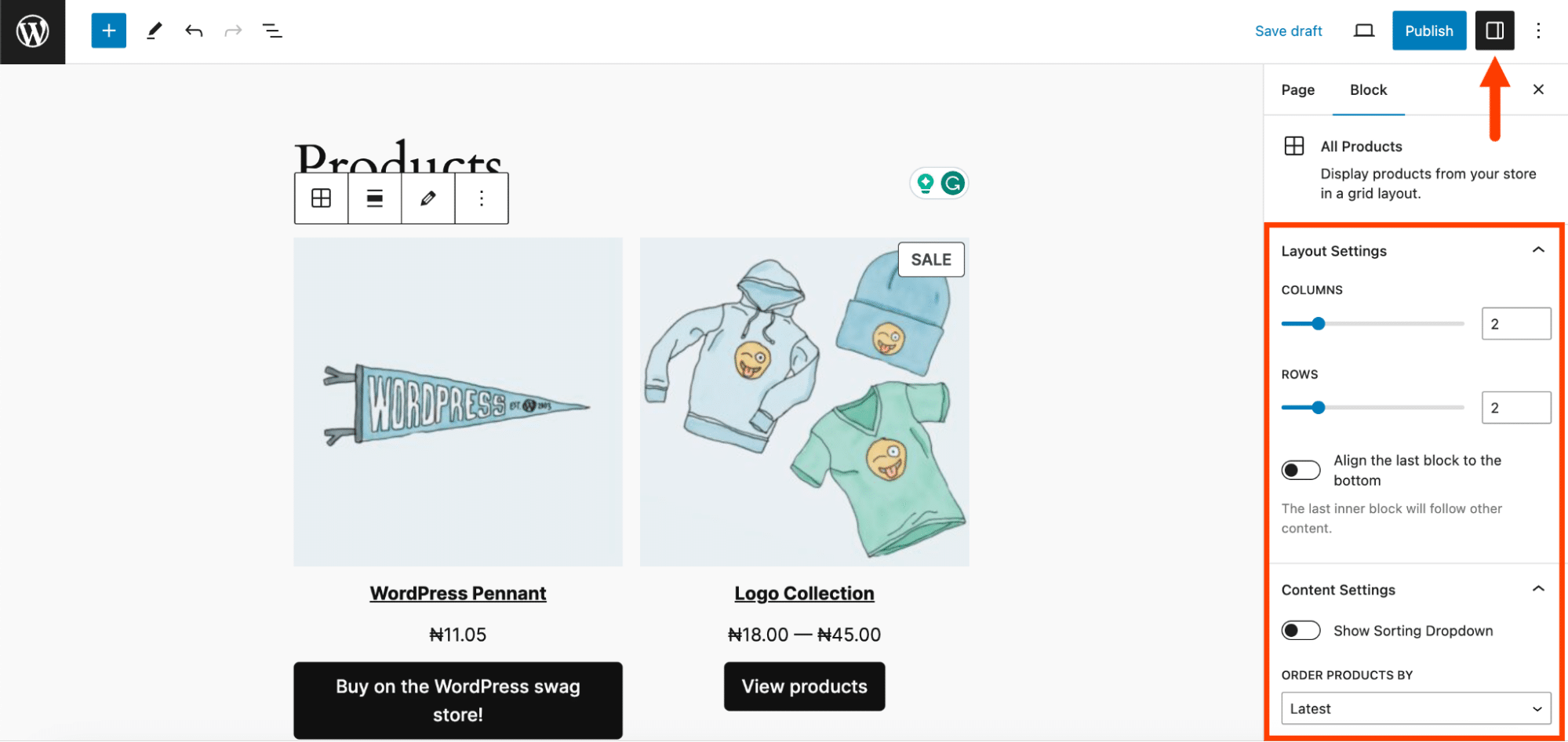Click the WordPress logo icon
The height and width of the screenshot is (742, 1568).
click(x=33, y=31)
